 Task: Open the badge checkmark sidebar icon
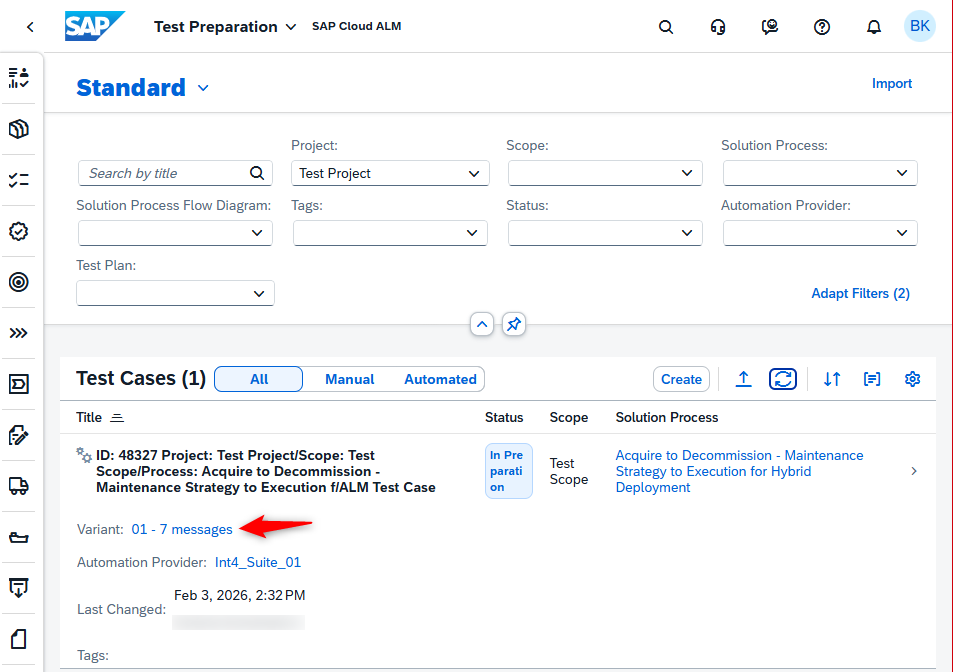point(19,231)
